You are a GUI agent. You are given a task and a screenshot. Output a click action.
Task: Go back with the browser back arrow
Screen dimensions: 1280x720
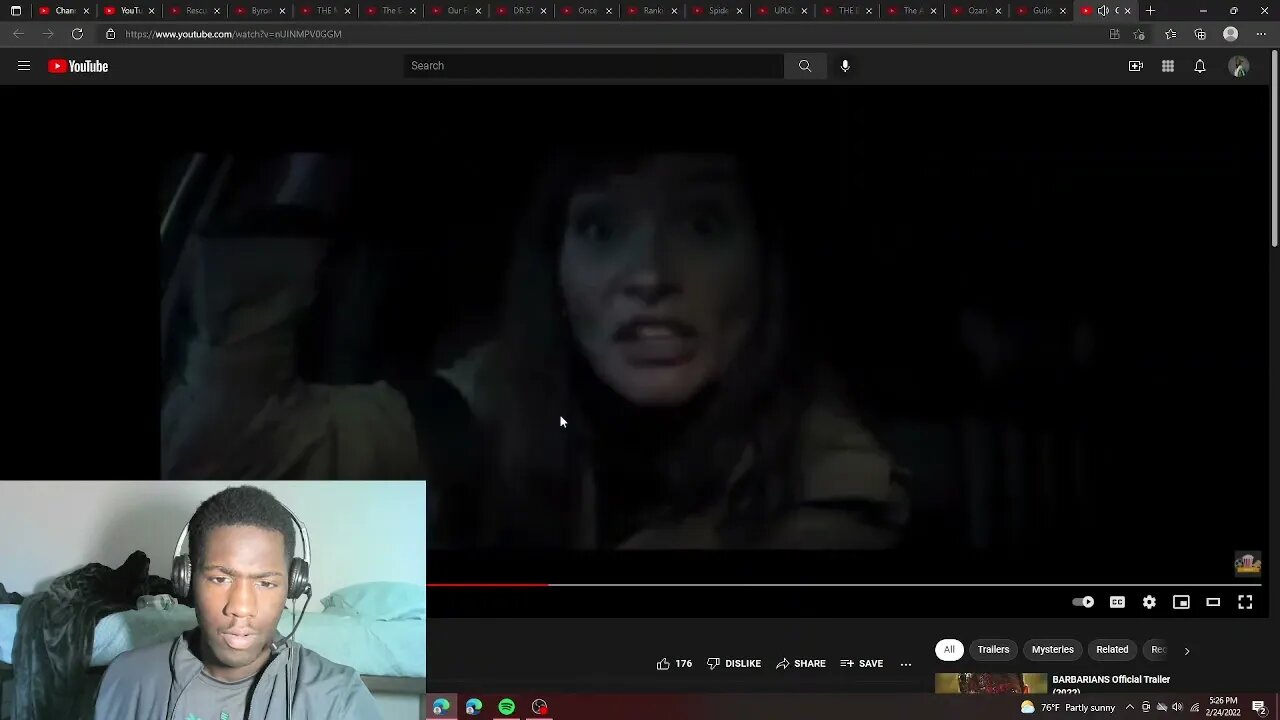(19, 34)
